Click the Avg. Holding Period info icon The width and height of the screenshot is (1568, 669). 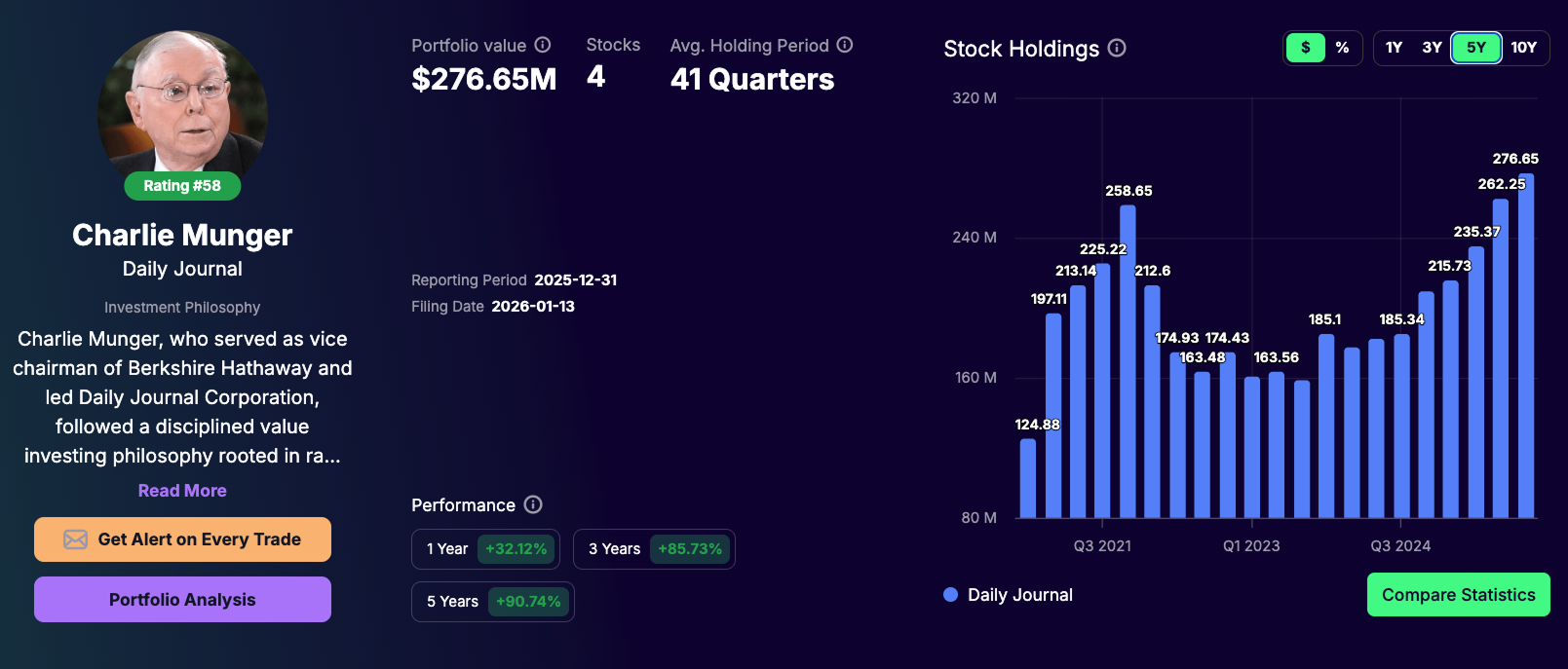845,45
